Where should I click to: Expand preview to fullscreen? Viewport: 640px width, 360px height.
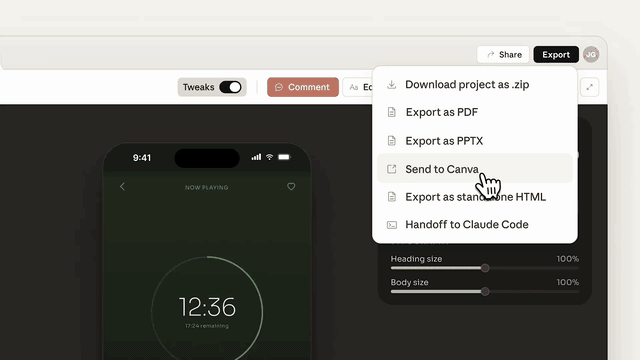pyautogui.click(x=589, y=87)
